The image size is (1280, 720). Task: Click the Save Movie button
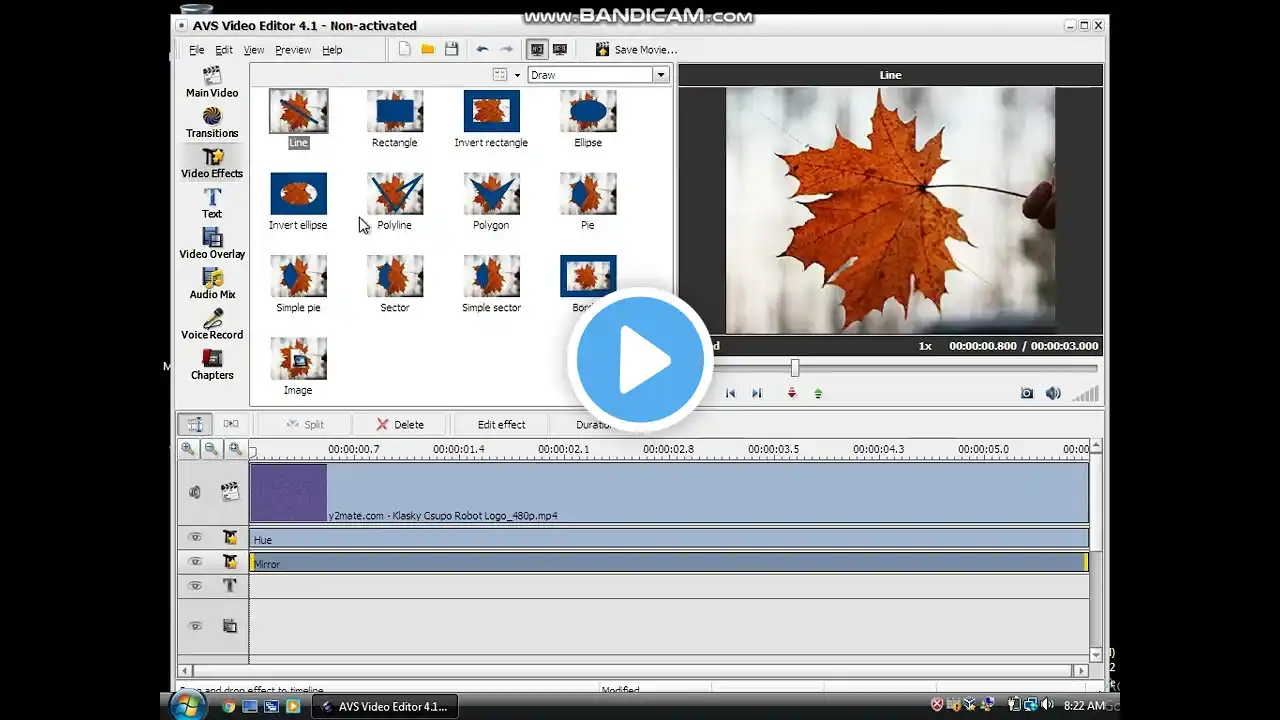(x=636, y=50)
